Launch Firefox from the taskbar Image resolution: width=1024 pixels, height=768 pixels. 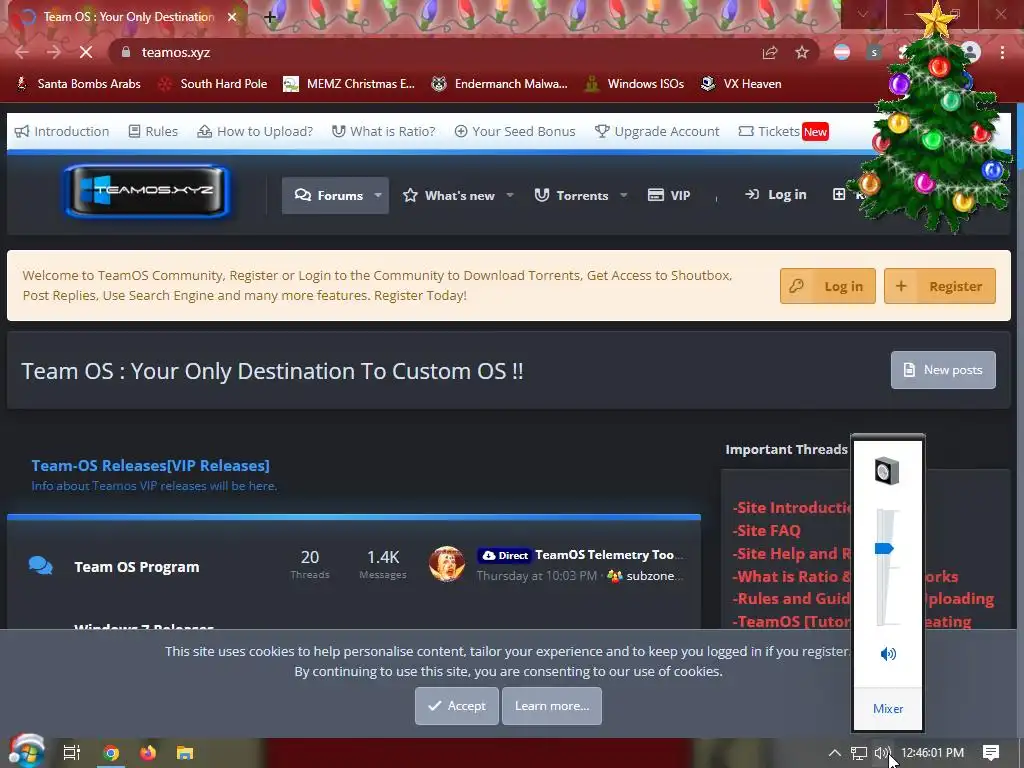[x=148, y=753]
